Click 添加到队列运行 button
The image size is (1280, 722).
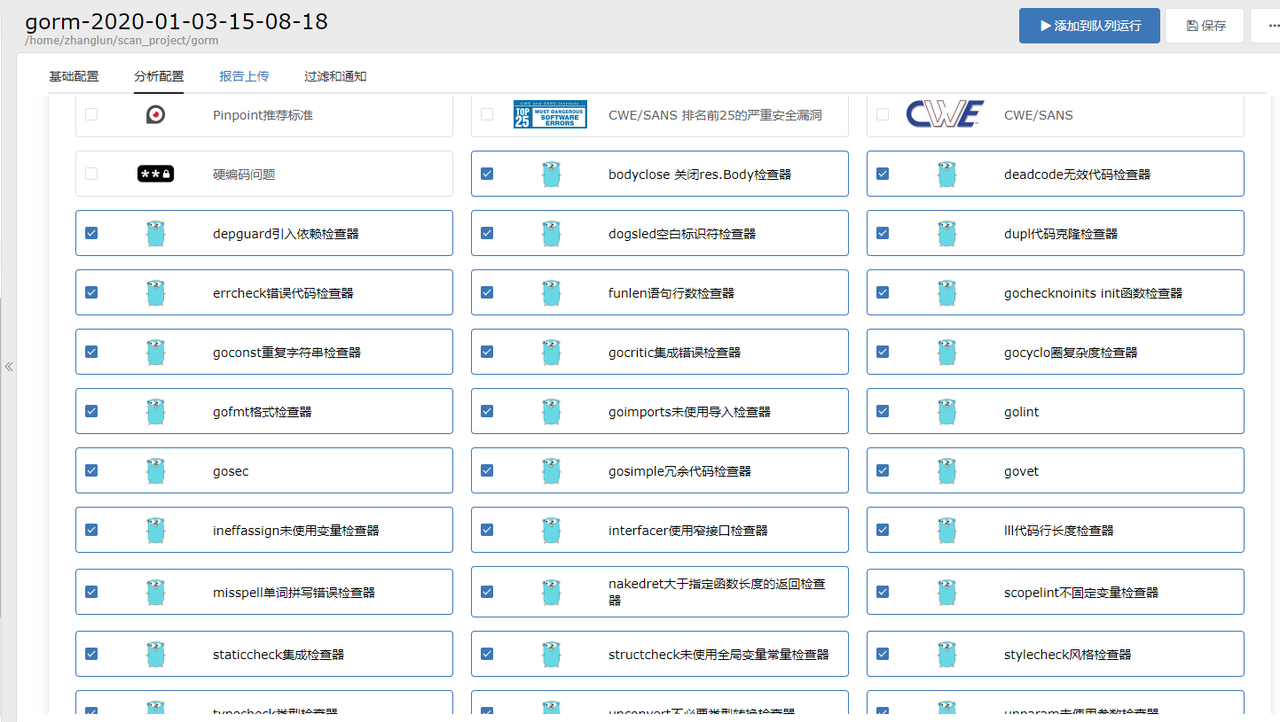point(1089,26)
